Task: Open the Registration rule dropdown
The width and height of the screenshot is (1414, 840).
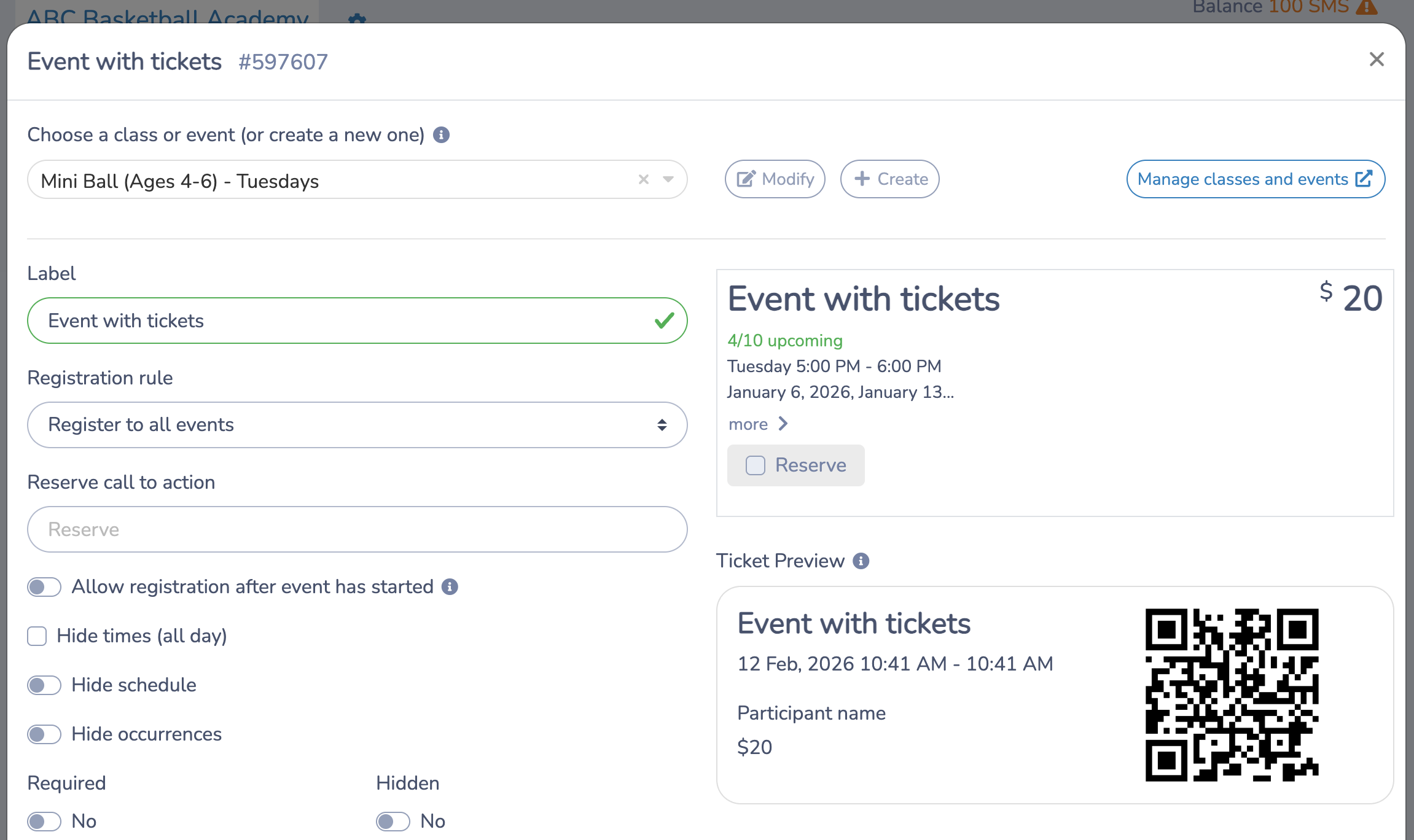Action: click(x=356, y=424)
